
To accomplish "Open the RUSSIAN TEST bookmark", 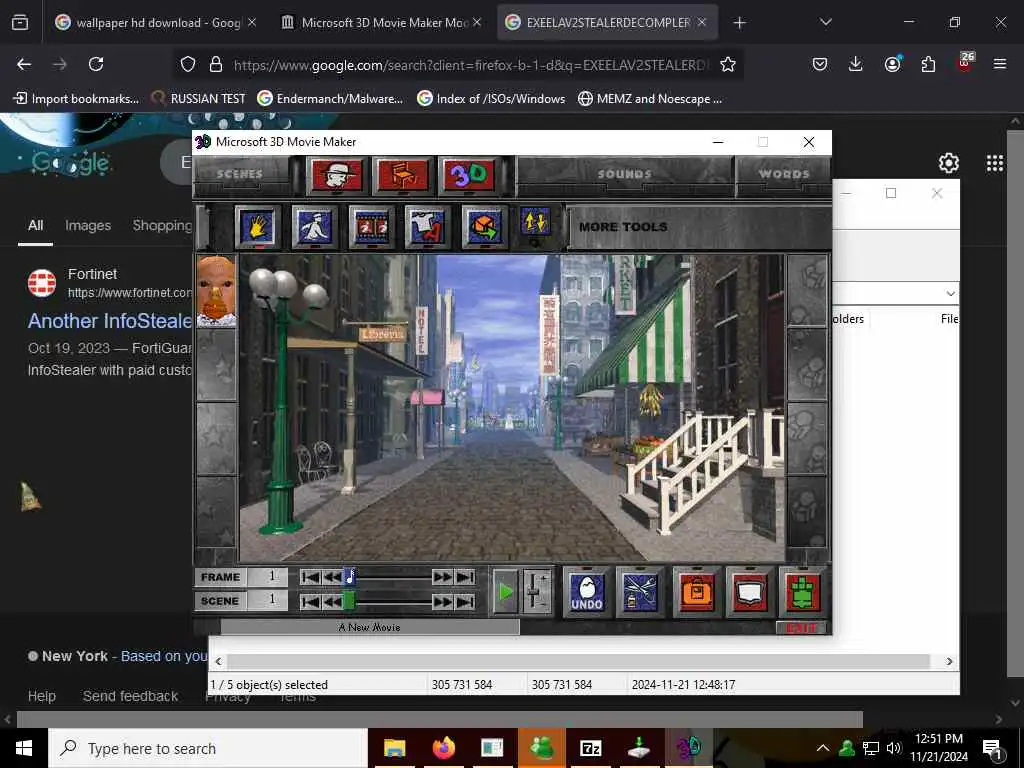I will (198, 99).
